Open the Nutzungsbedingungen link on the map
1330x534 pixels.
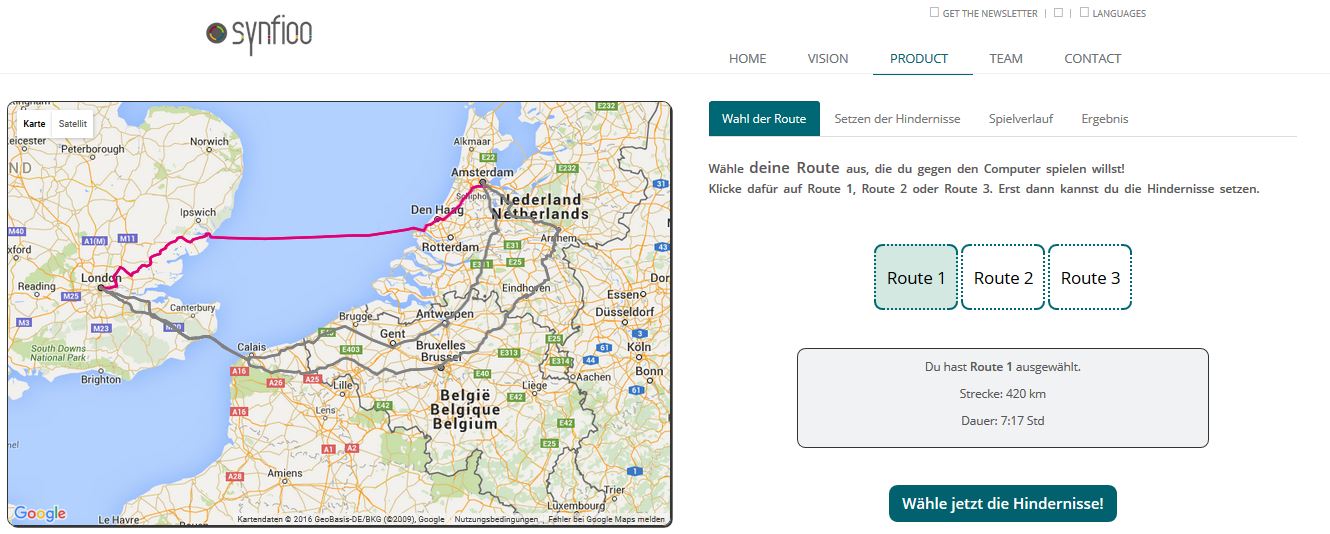[x=495, y=519]
